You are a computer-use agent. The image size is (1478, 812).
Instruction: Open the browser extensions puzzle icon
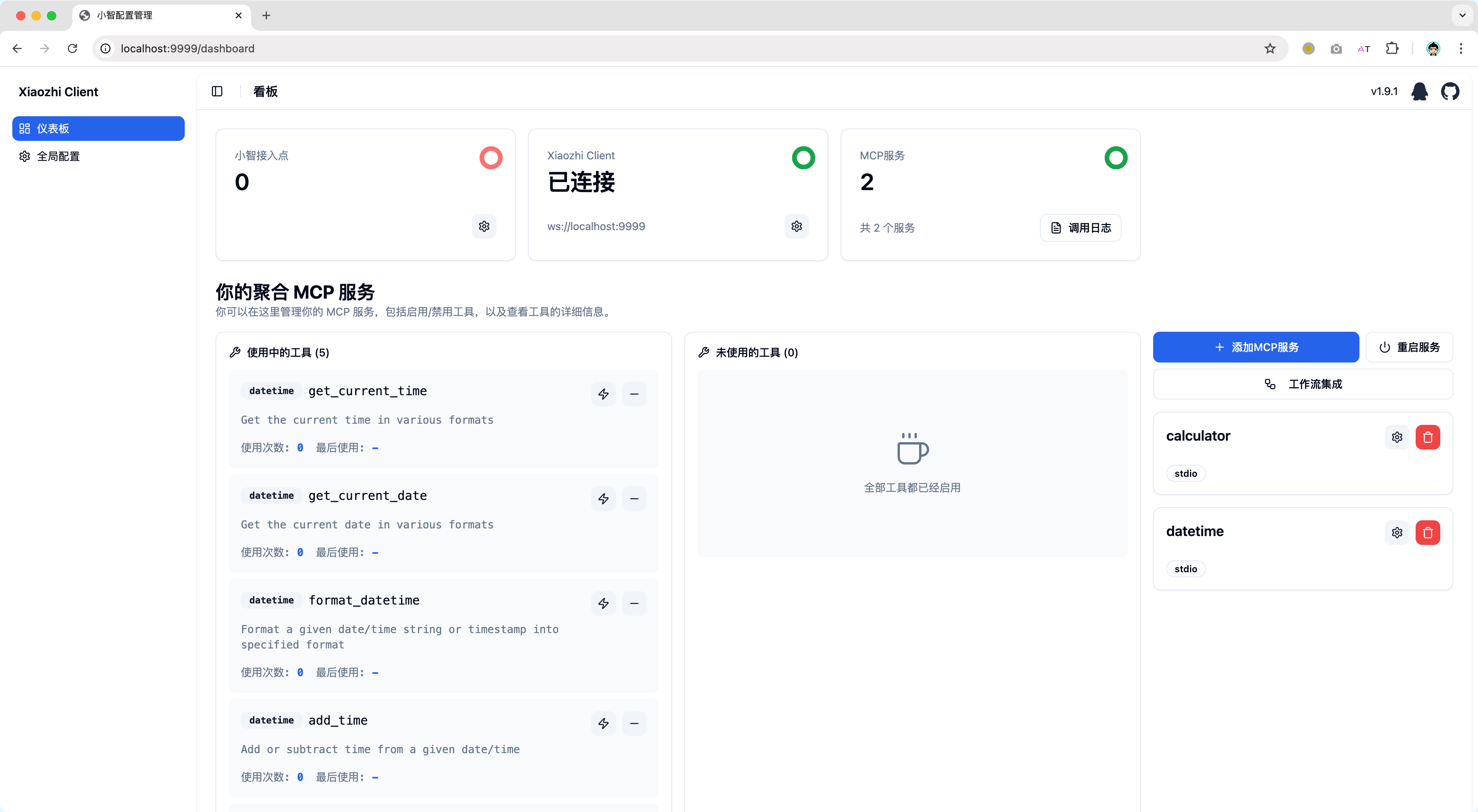coord(1393,48)
